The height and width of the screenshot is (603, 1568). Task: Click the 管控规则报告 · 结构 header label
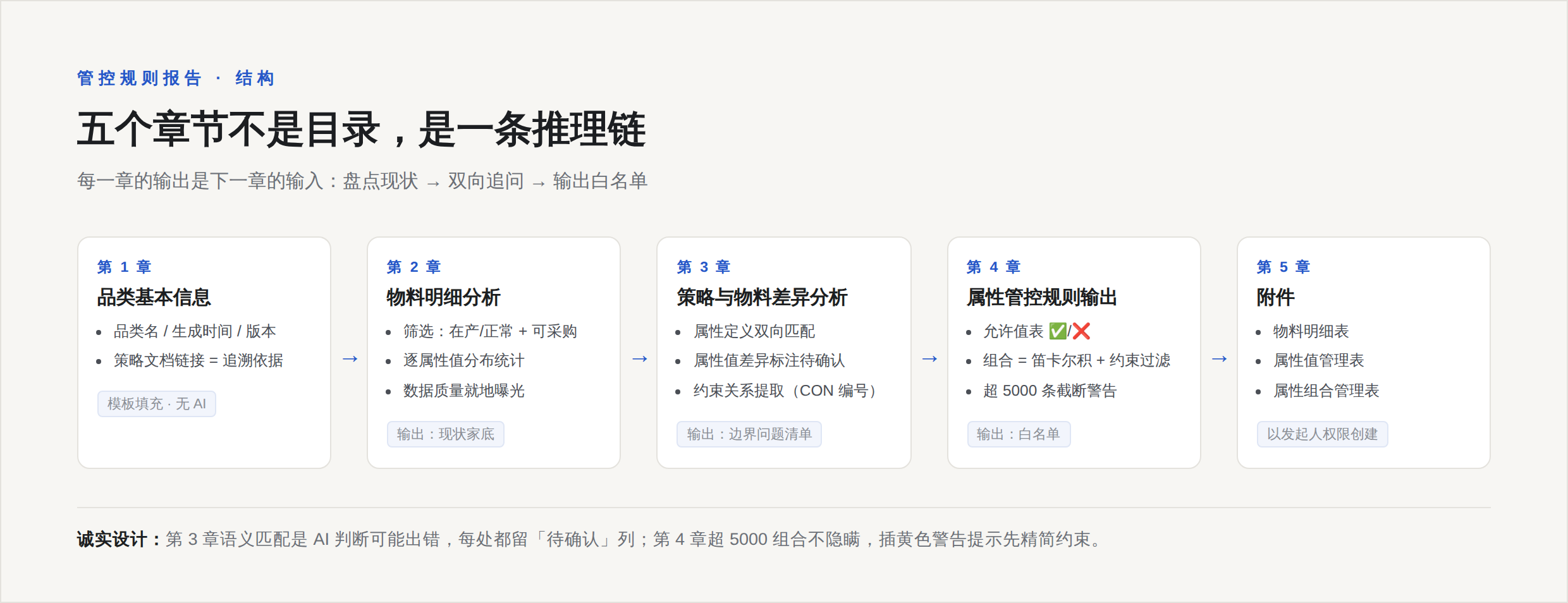coord(176,78)
